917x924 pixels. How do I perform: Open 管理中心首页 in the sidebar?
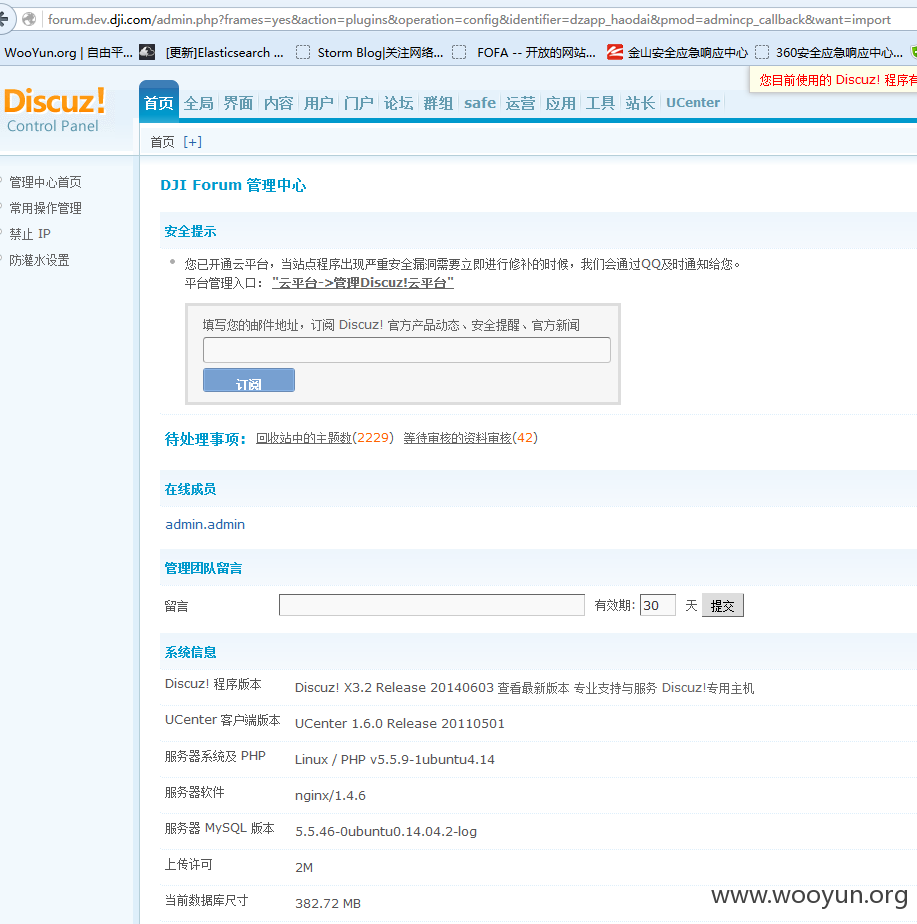pyautogui.click(x=45, y=182)
